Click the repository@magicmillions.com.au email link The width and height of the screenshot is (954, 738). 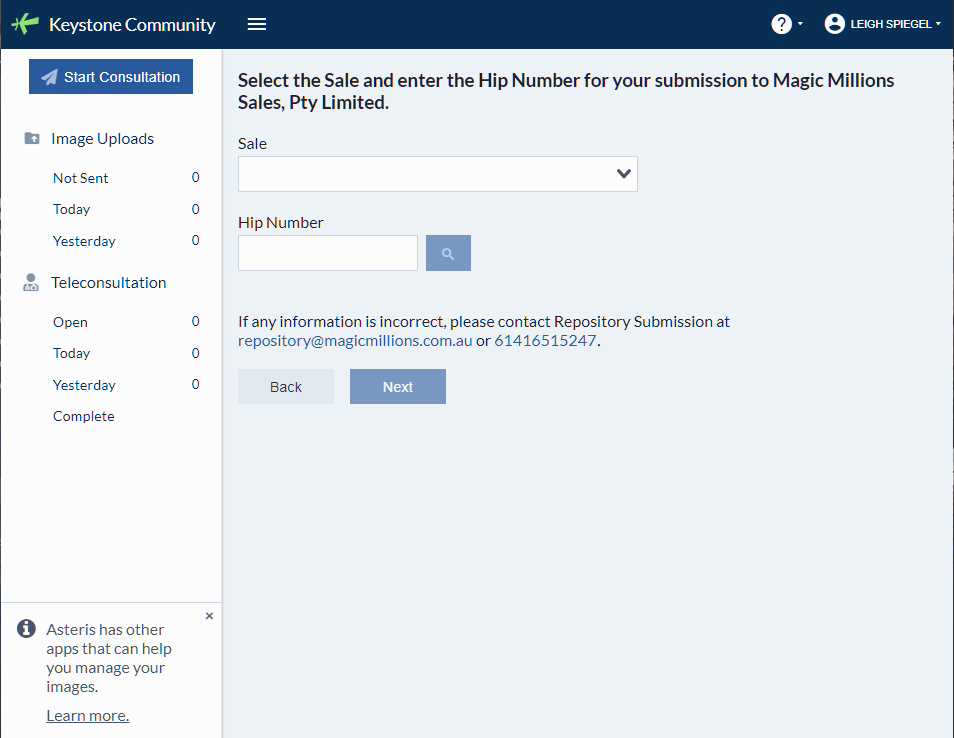(355, 340)
